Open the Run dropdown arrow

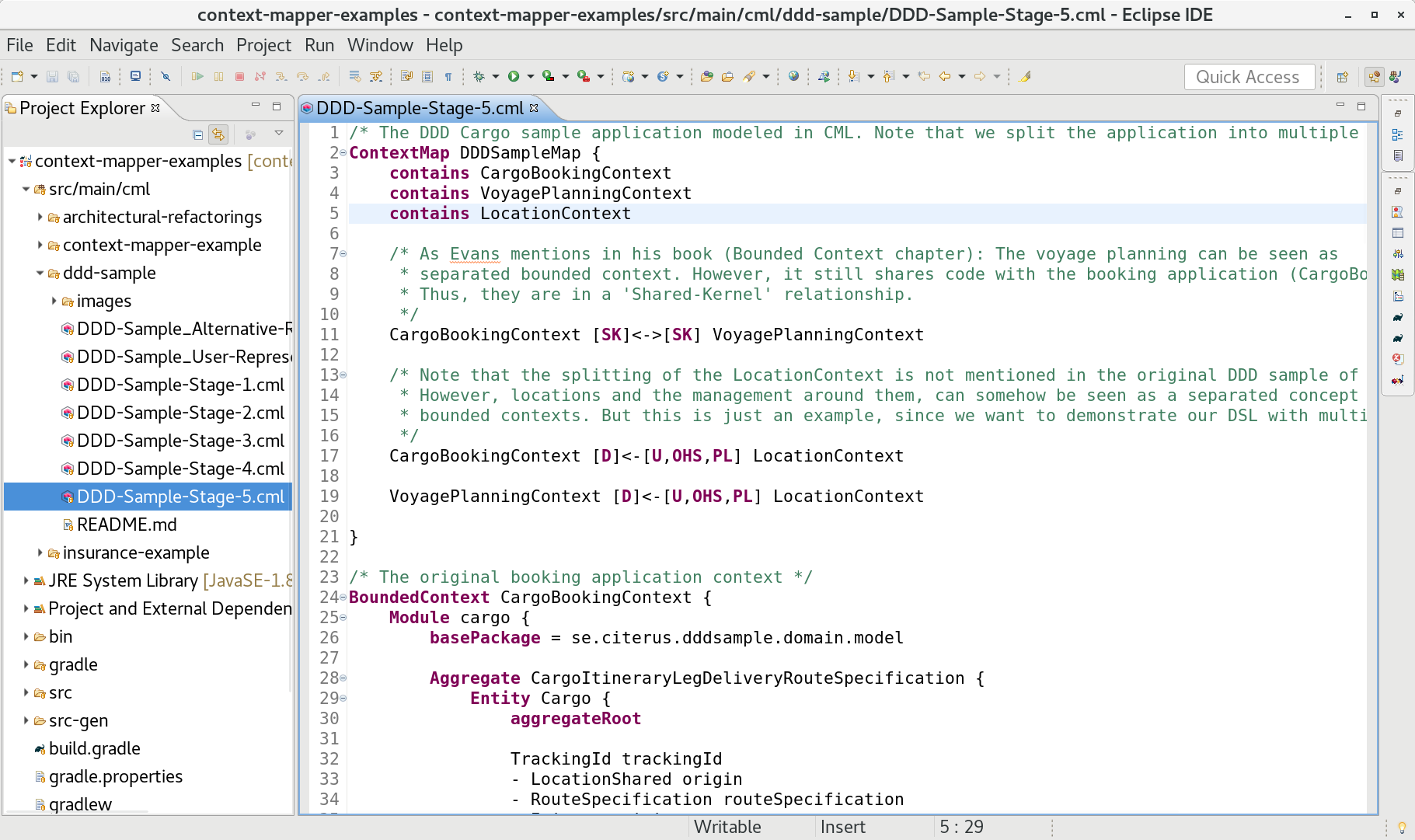coord(530,76)
